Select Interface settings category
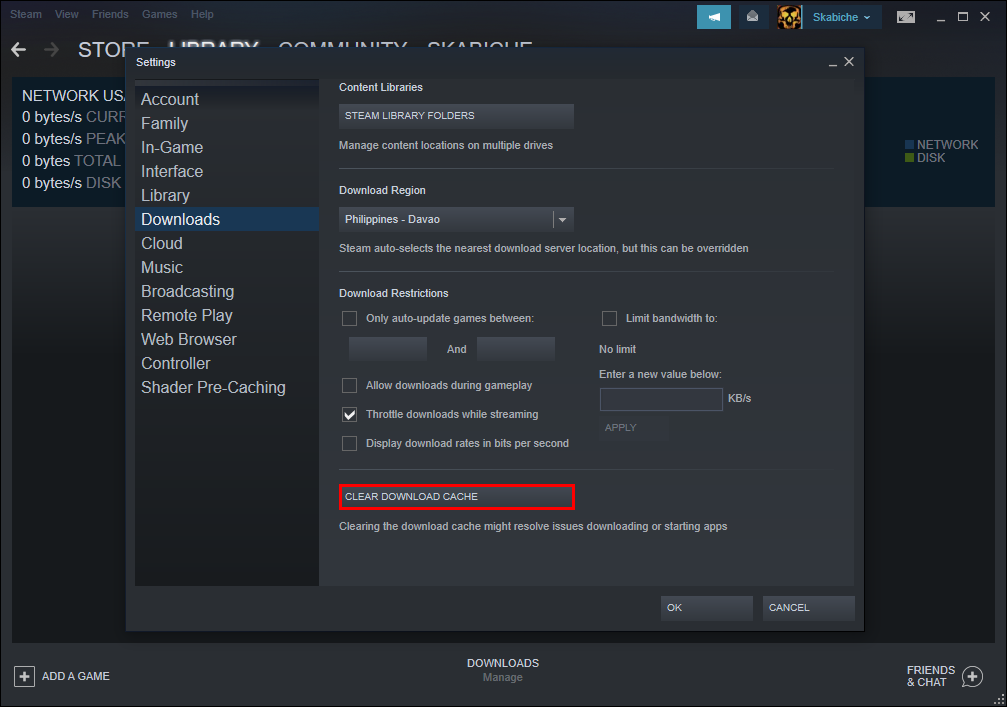The height and width of the screenshot is (707, 1007). coord(227,171)
